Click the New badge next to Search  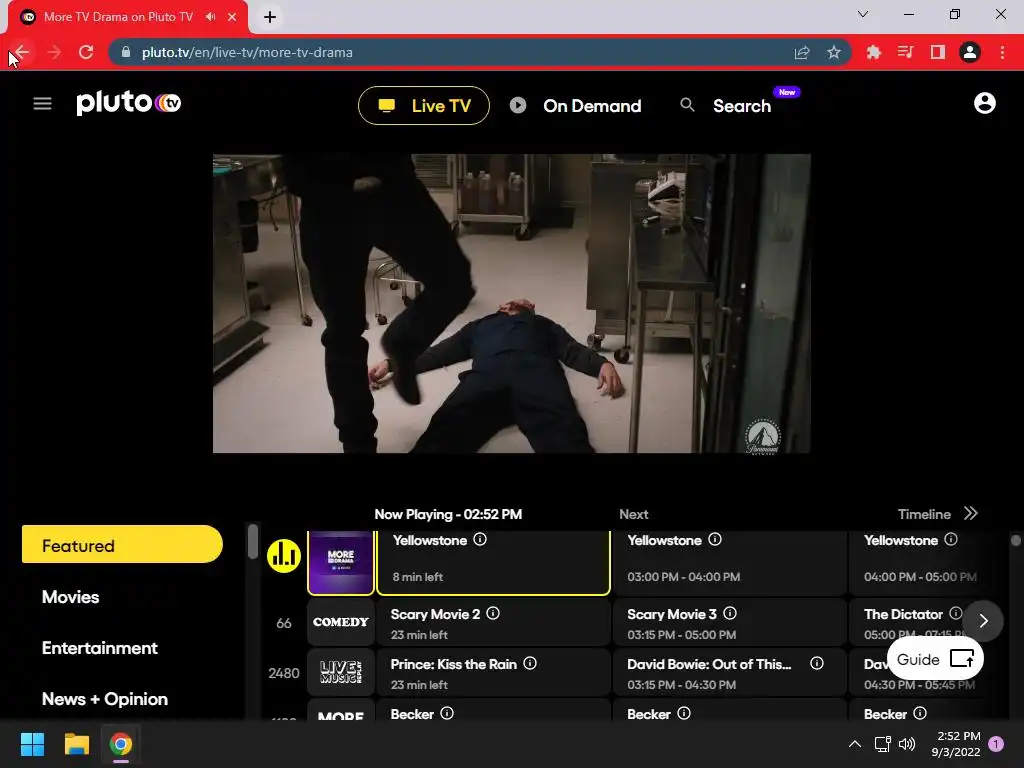coord(787,92)
